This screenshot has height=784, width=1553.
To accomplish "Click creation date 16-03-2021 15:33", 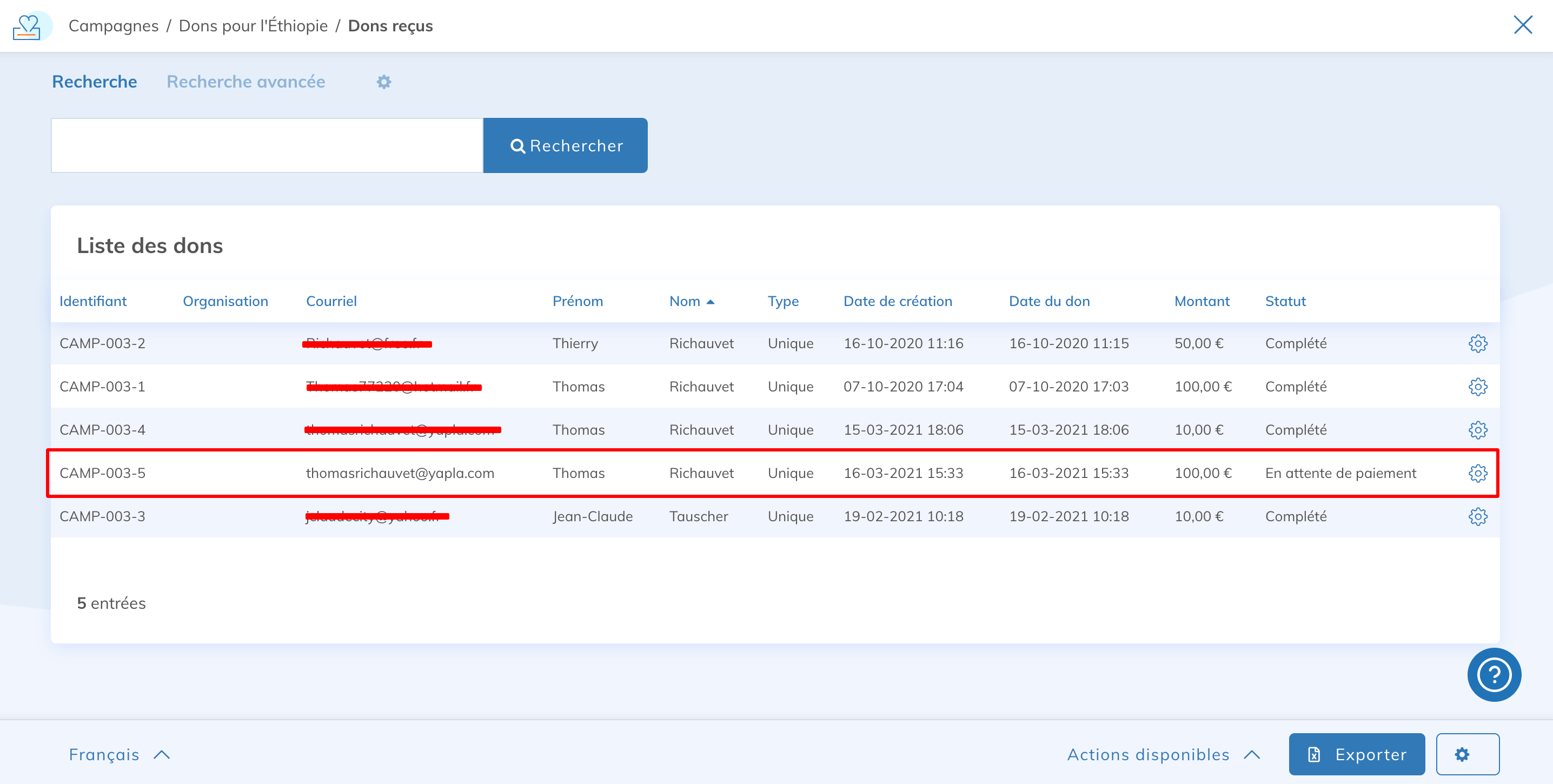I will [x=903, y=474].
